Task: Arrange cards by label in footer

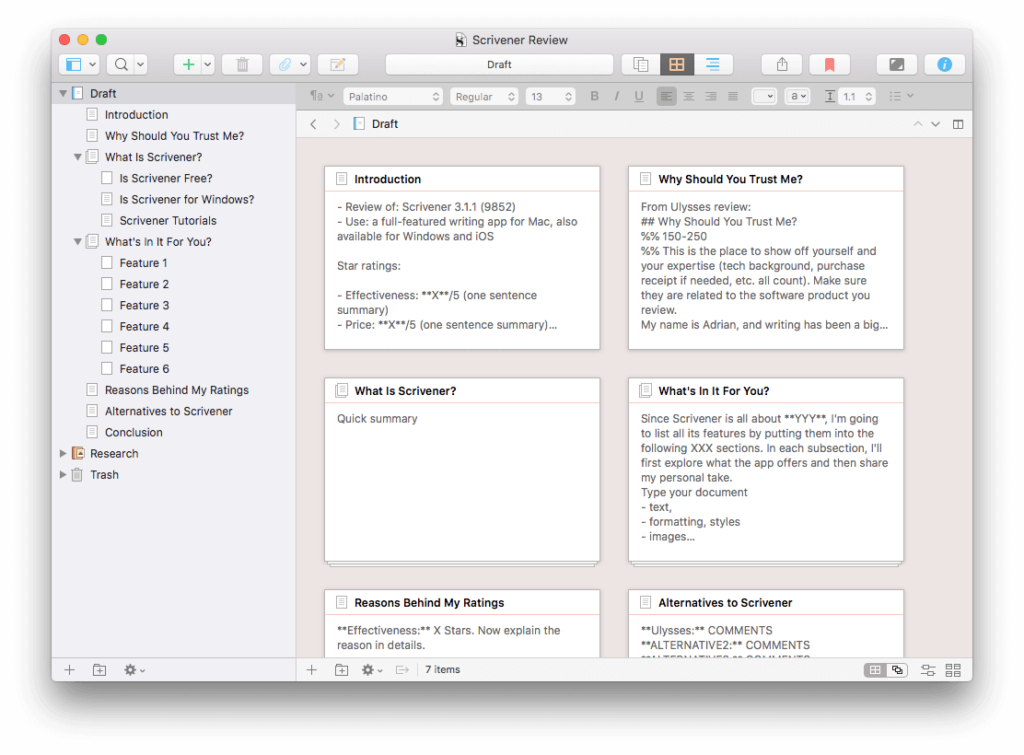Action: 928,670
